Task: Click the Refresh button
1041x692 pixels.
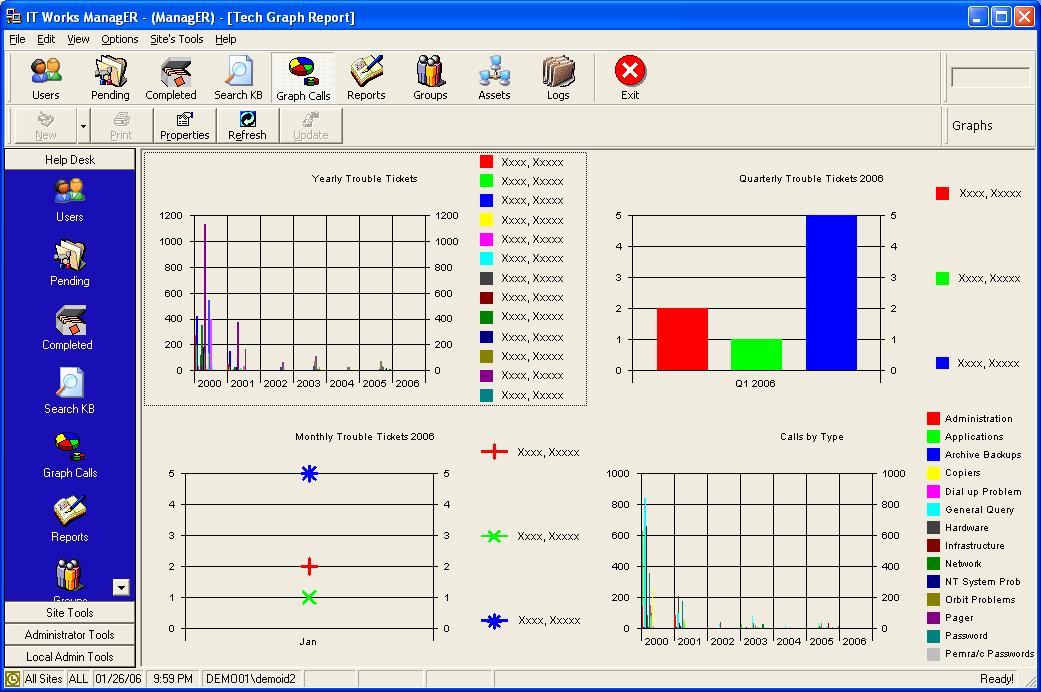Action: coord(247,126)
